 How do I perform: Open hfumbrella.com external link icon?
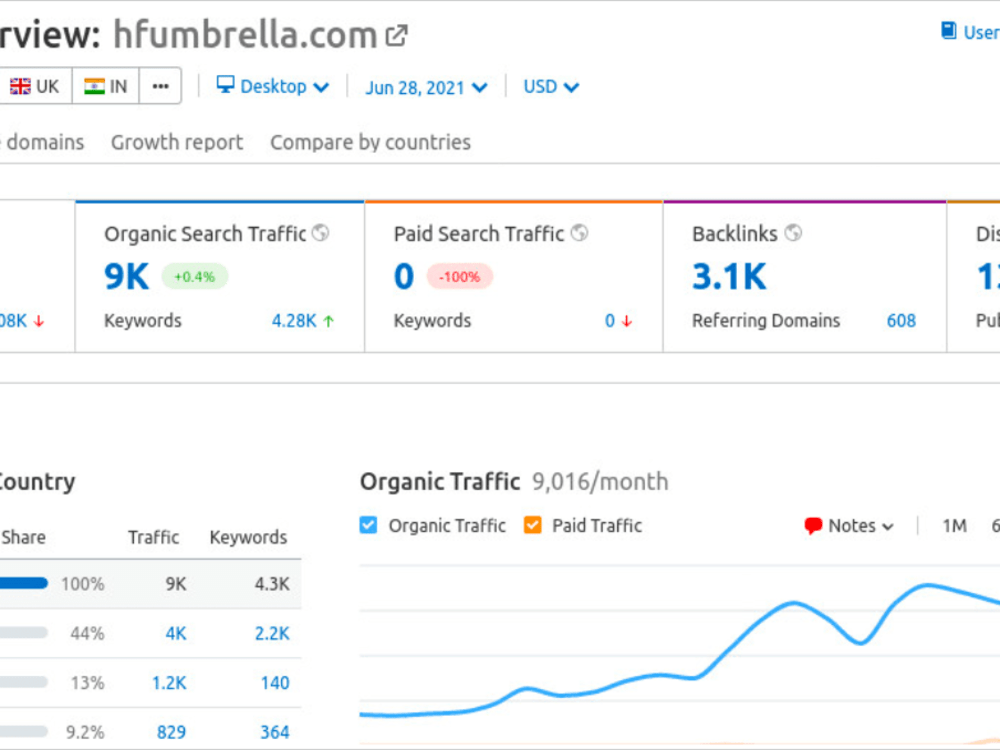click(x=396, y=36)
